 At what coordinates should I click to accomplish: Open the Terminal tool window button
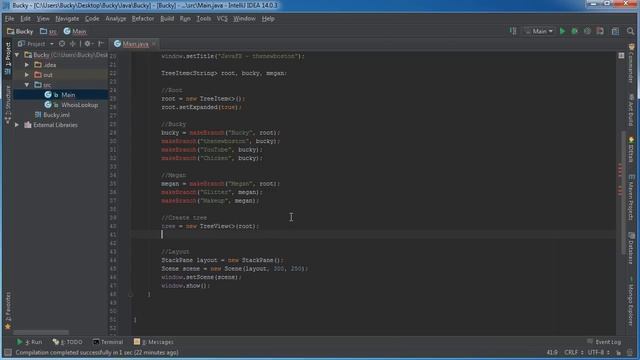click(108, 342)
